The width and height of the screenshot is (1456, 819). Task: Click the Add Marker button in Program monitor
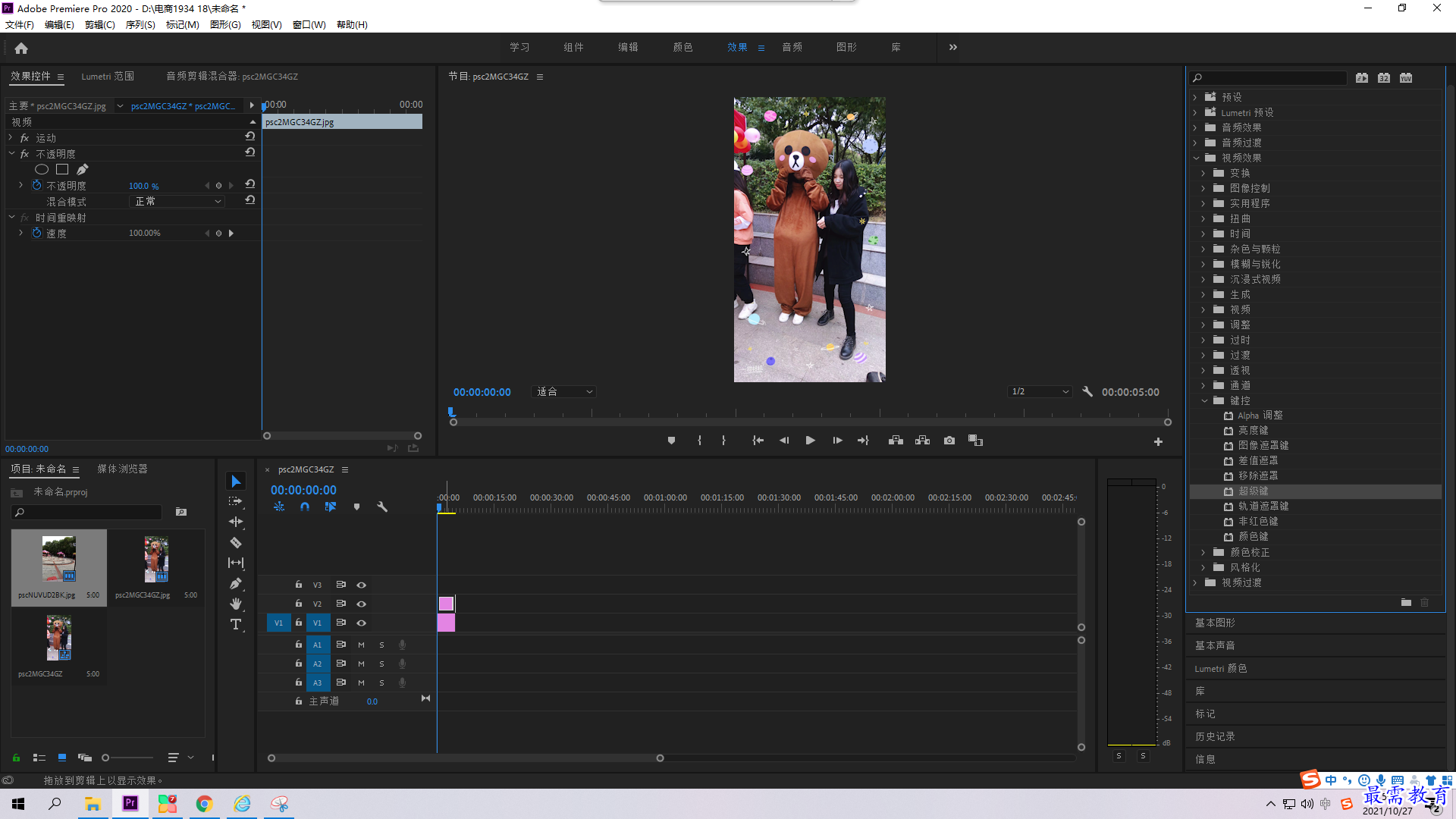(671, 441)
